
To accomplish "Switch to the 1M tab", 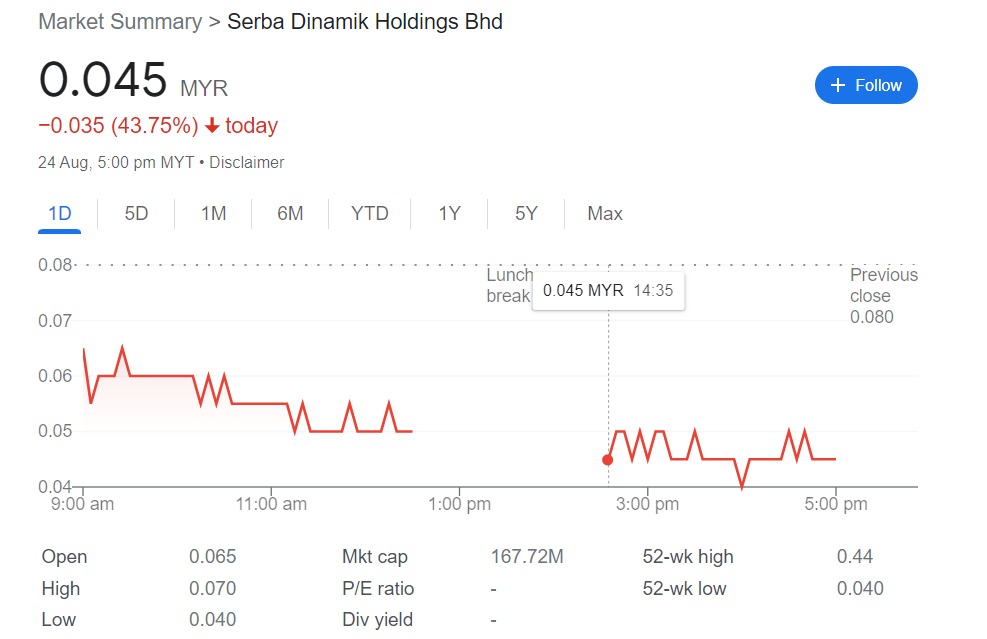I will tap(213, 213).
